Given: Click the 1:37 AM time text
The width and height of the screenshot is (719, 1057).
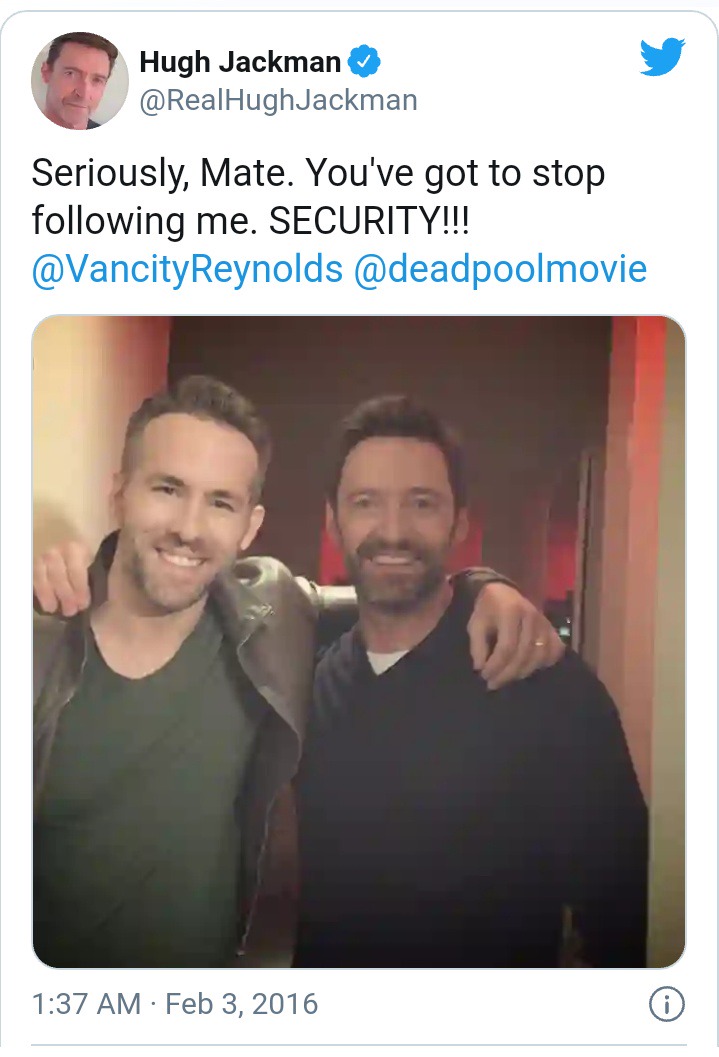Looking at the screenshot, I should point(86,1004).
